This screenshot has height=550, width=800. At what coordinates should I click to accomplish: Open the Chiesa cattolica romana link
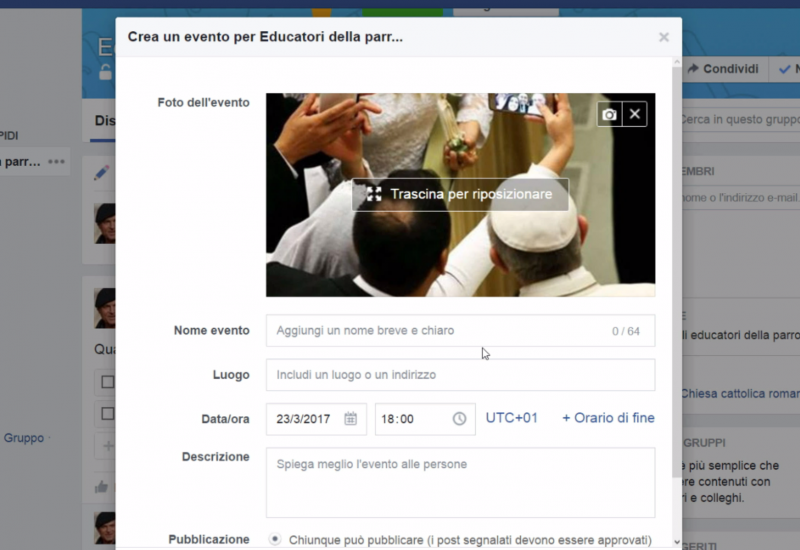[740, 394]
